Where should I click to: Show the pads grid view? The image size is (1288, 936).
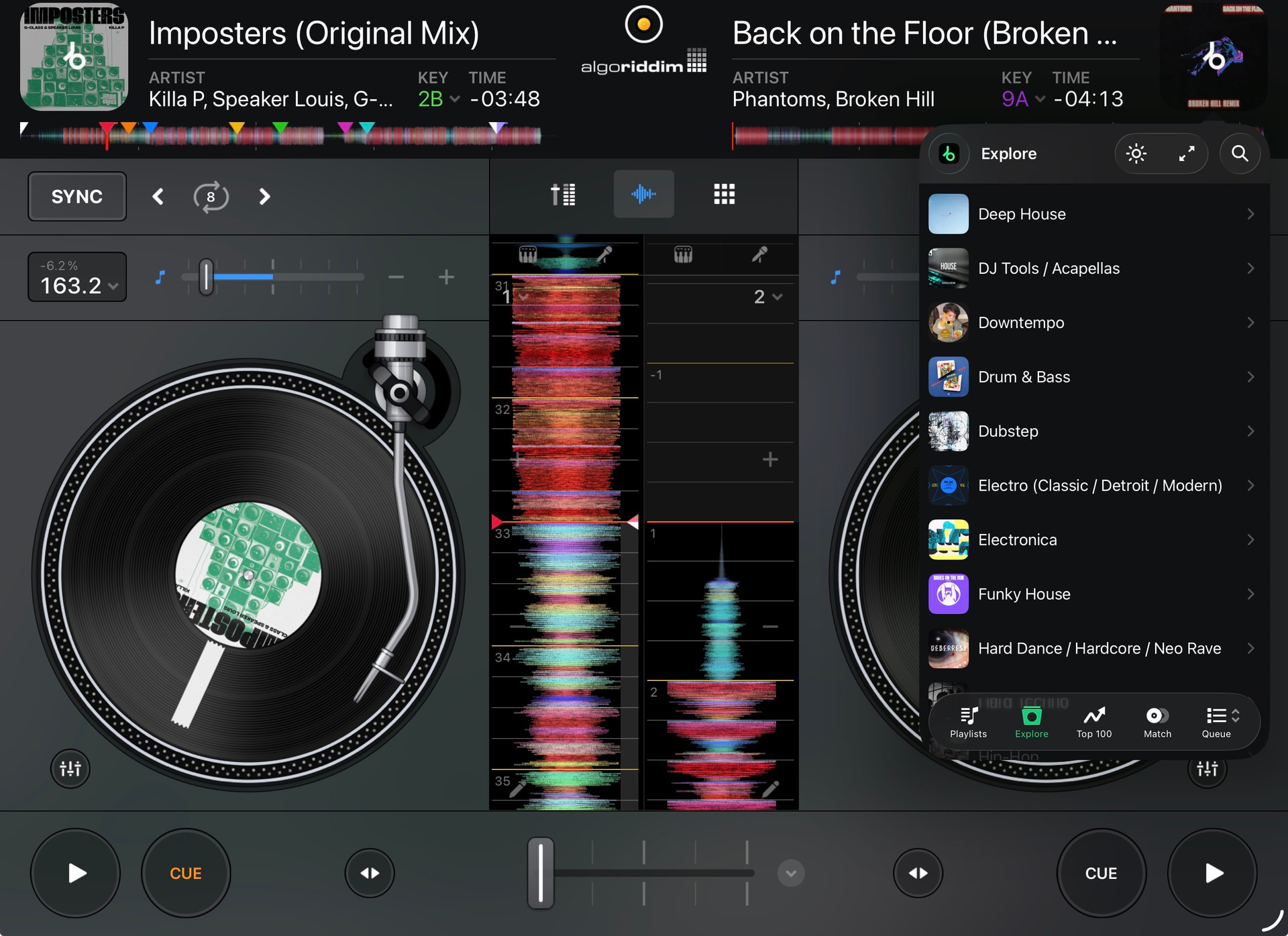(724, 195)
